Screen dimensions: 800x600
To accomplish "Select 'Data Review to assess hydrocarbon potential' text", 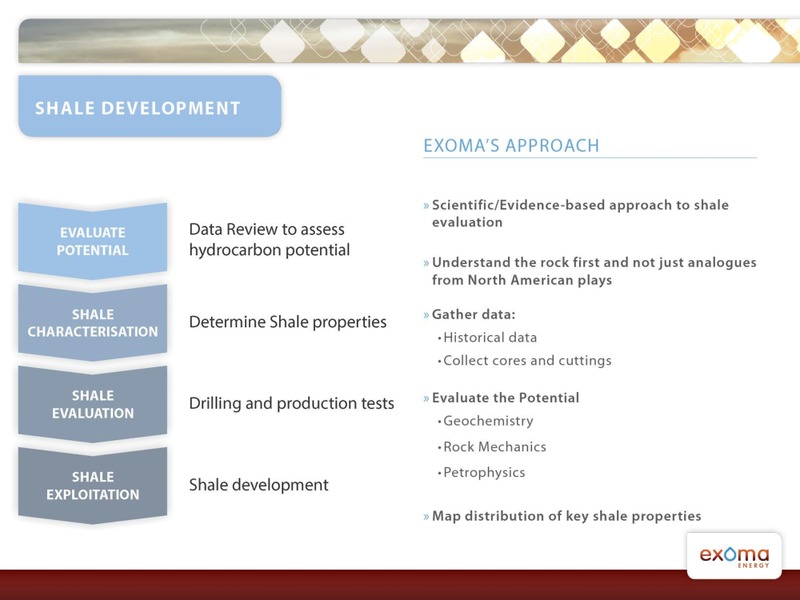I will (269, 239).
